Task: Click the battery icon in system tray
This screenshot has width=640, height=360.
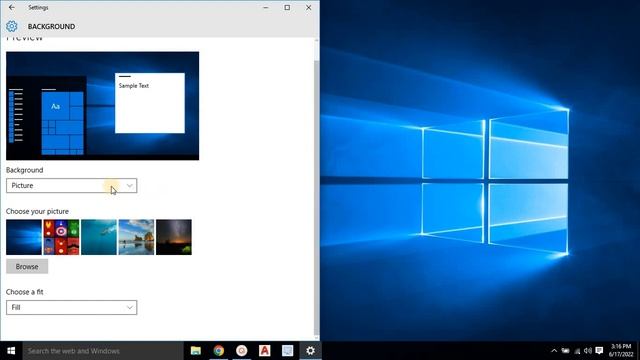Action: point(565,351)
